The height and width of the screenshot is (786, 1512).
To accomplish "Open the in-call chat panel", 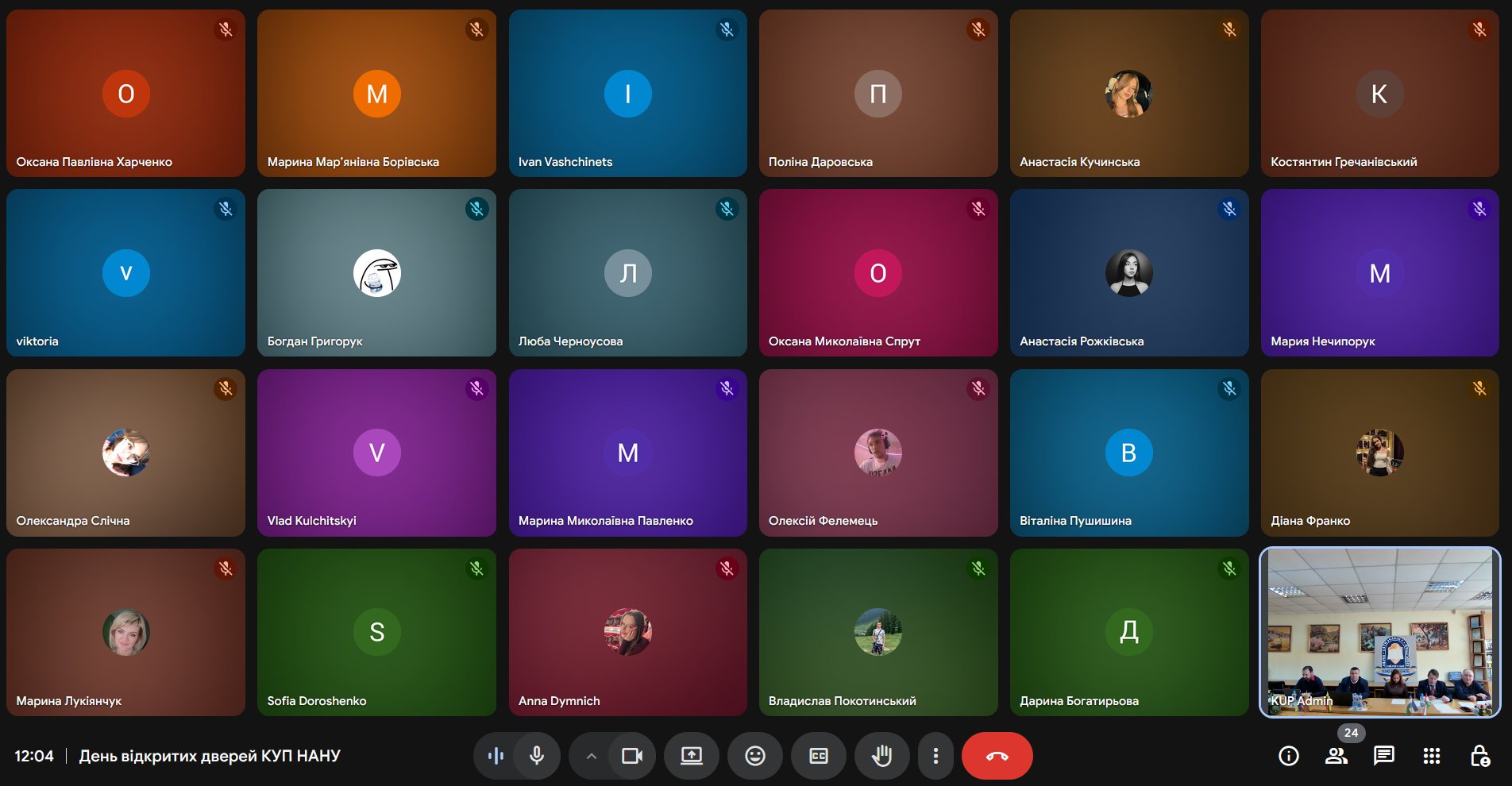I will pos(1384,756).
